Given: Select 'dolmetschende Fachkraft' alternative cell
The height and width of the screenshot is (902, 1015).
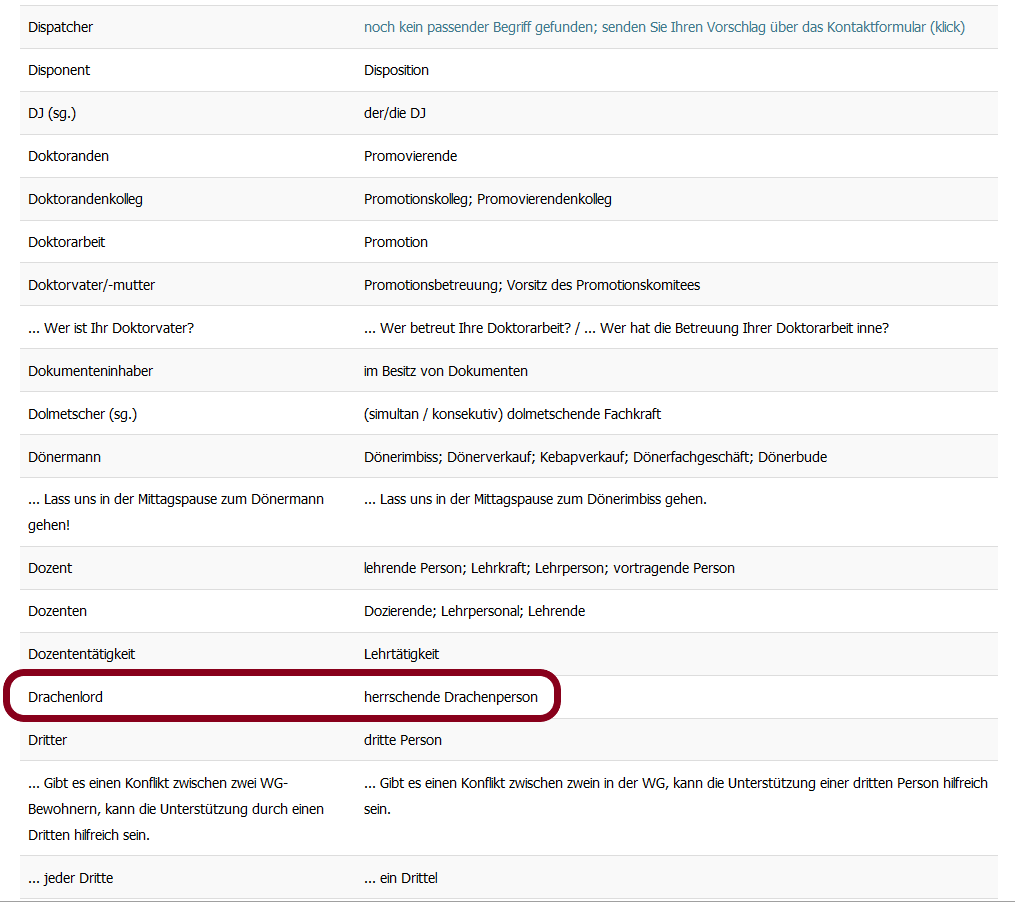Looking at the screenshot, I should click(512, 414).
